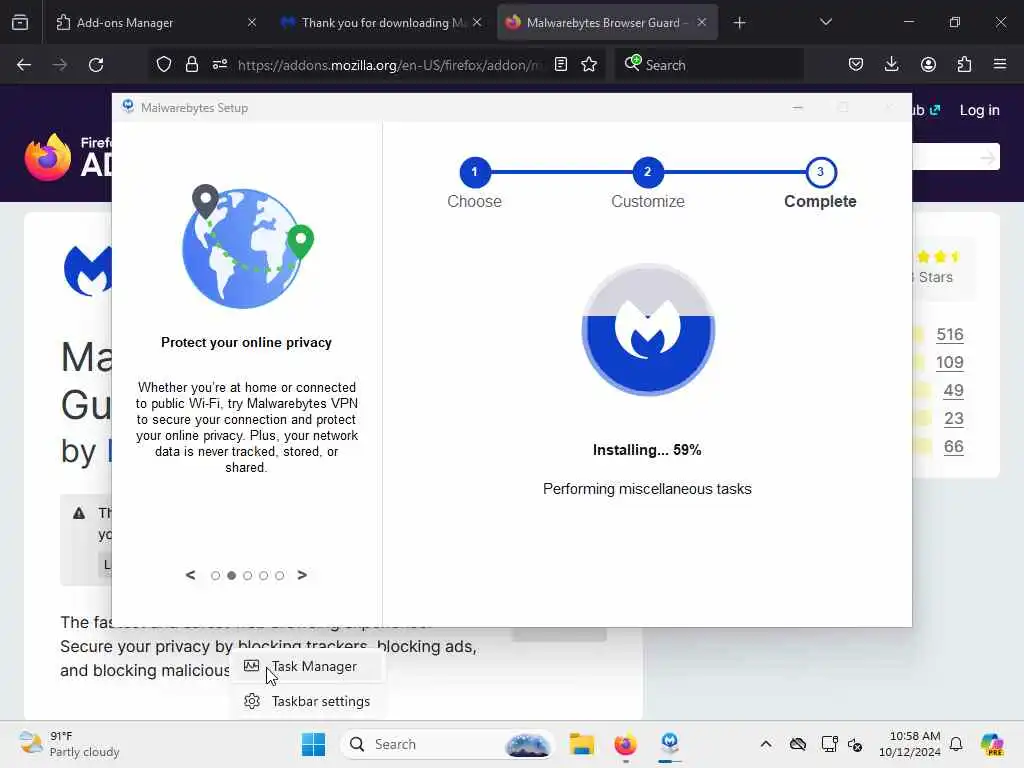
Task: Go back with the browser back arrow
Action: [x=24, y=65]
